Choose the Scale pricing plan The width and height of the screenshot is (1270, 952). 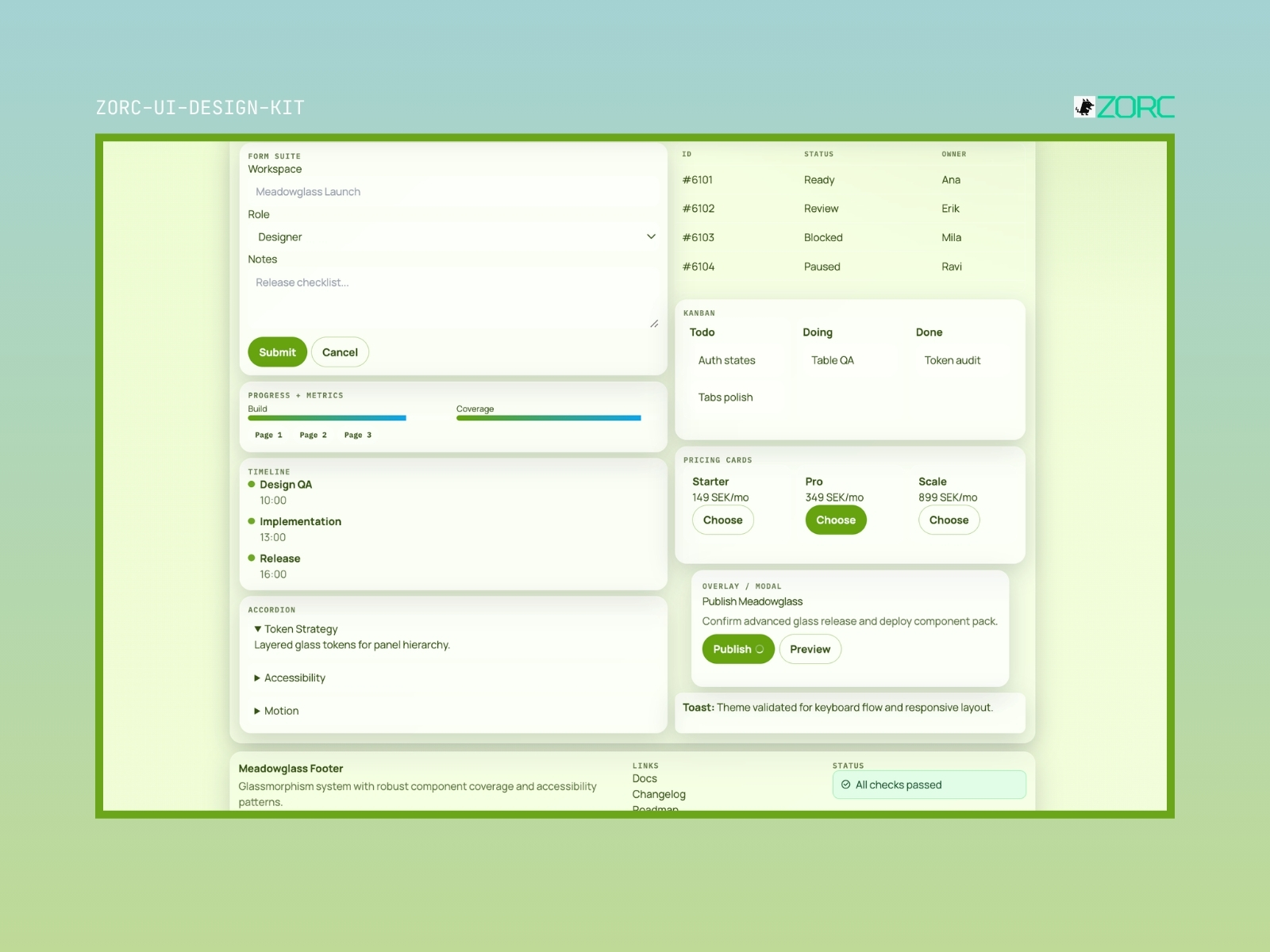pyautogui.click(x=949, y=520)
